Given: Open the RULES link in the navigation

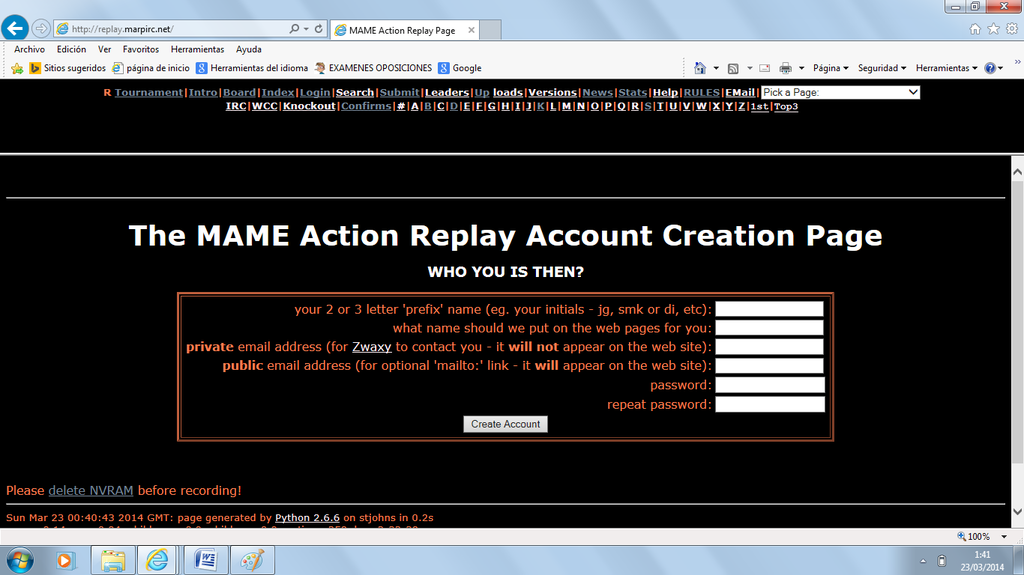Looking at the screenshot, I should [x=701, y=92].
